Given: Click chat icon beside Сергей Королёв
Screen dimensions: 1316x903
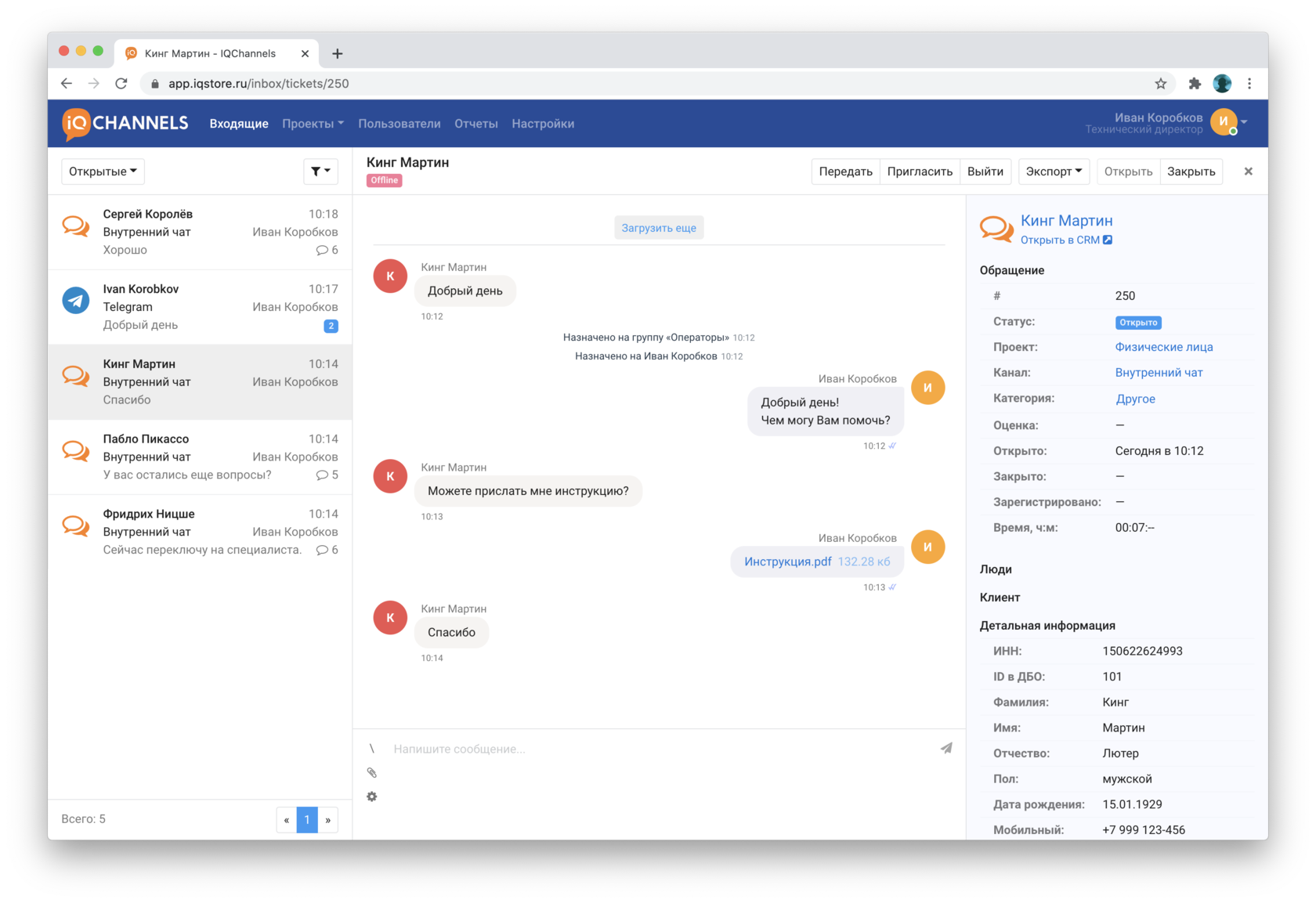Looking at the screenshot, I should 76,226.
